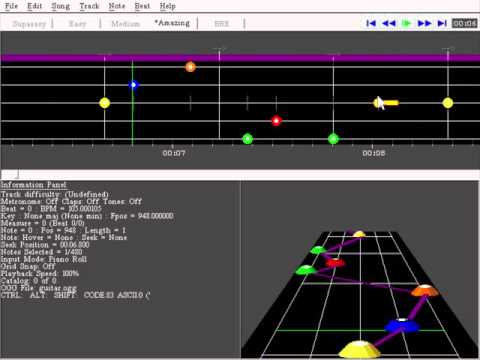Select the *Amazing difficulty tab
The width and height of the screenshot is (480, 360).
tap(172, 23)
